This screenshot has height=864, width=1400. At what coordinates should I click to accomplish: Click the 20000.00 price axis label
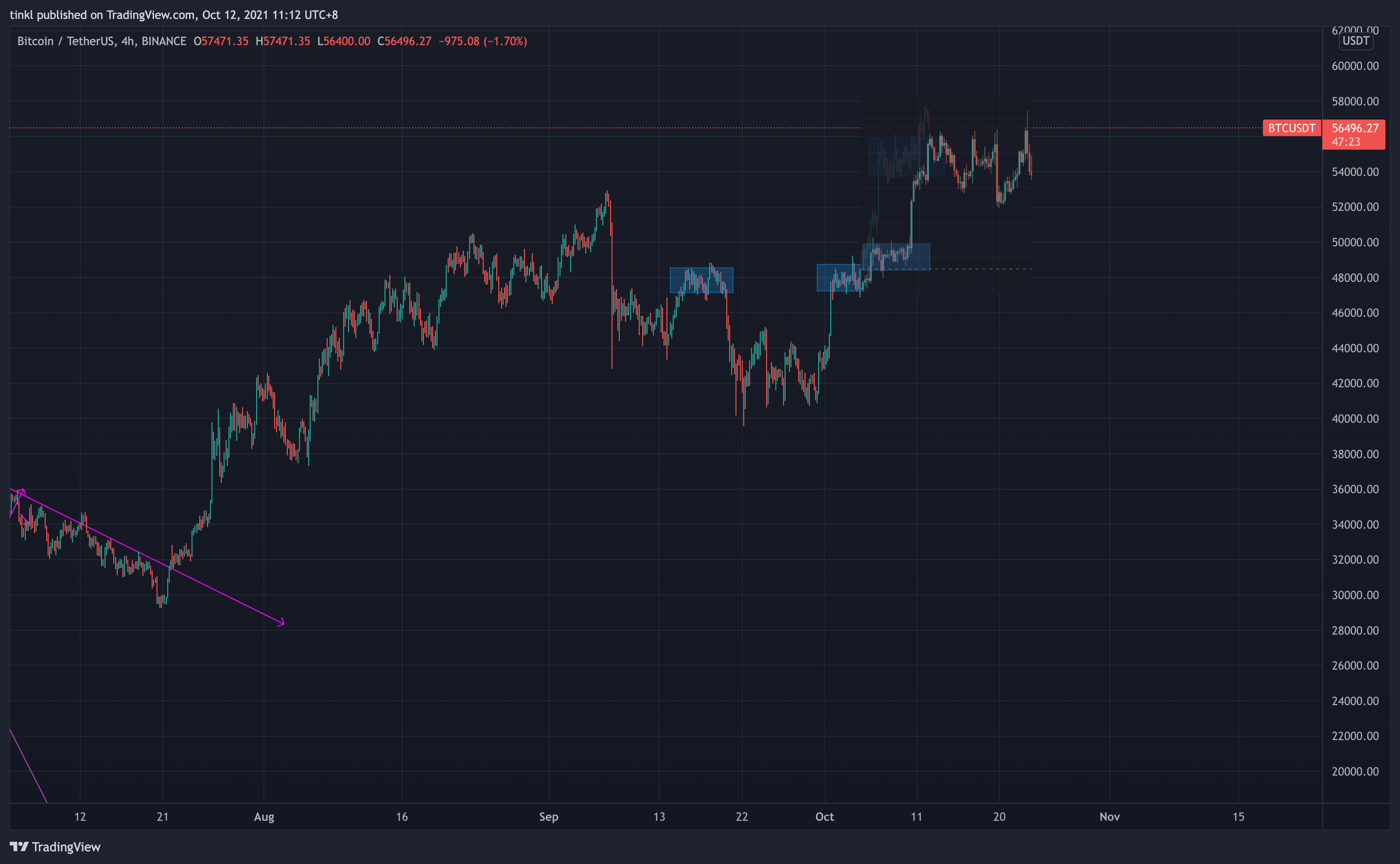coord(1355,772)
